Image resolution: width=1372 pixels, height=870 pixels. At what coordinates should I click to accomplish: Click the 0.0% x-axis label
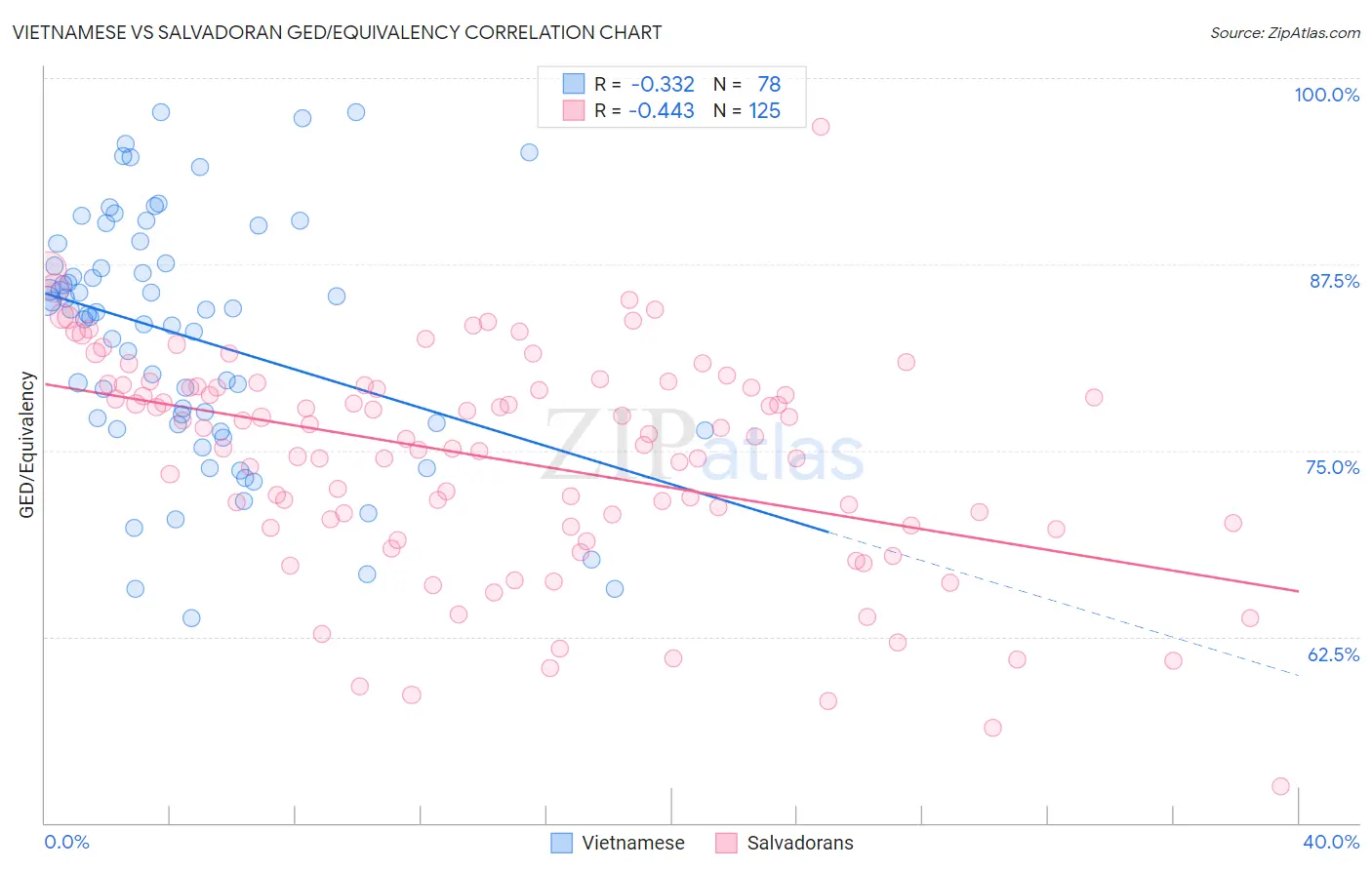click(x=66, y=842)
